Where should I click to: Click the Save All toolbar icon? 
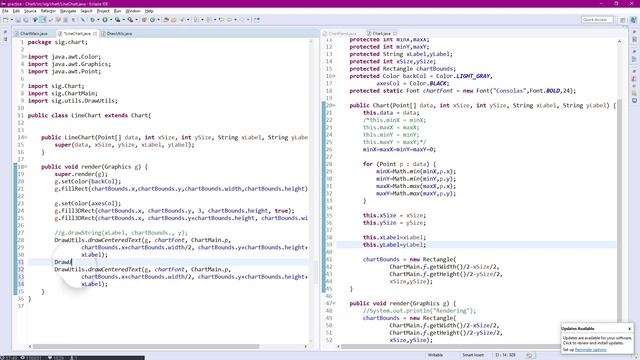[25, 20]
